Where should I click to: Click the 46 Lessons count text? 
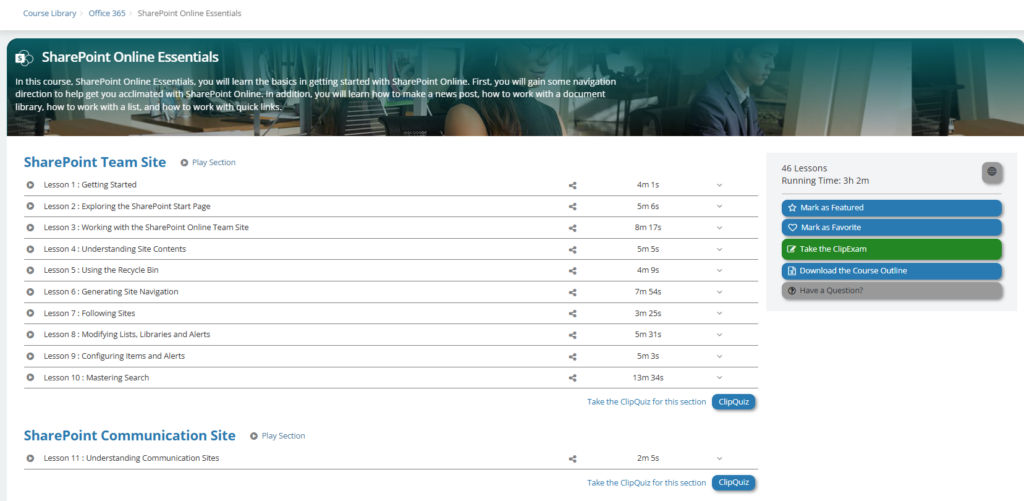pyautogui.click(x=804, y=169)
